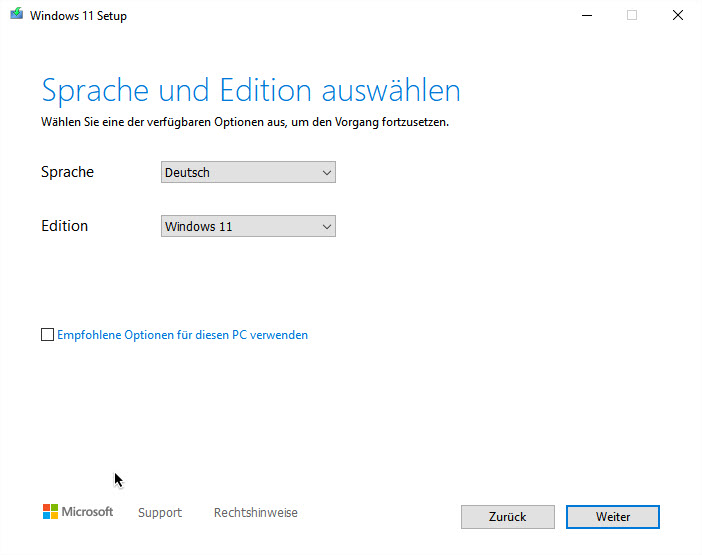Click the disabled maximize button

tap(632, 15)
